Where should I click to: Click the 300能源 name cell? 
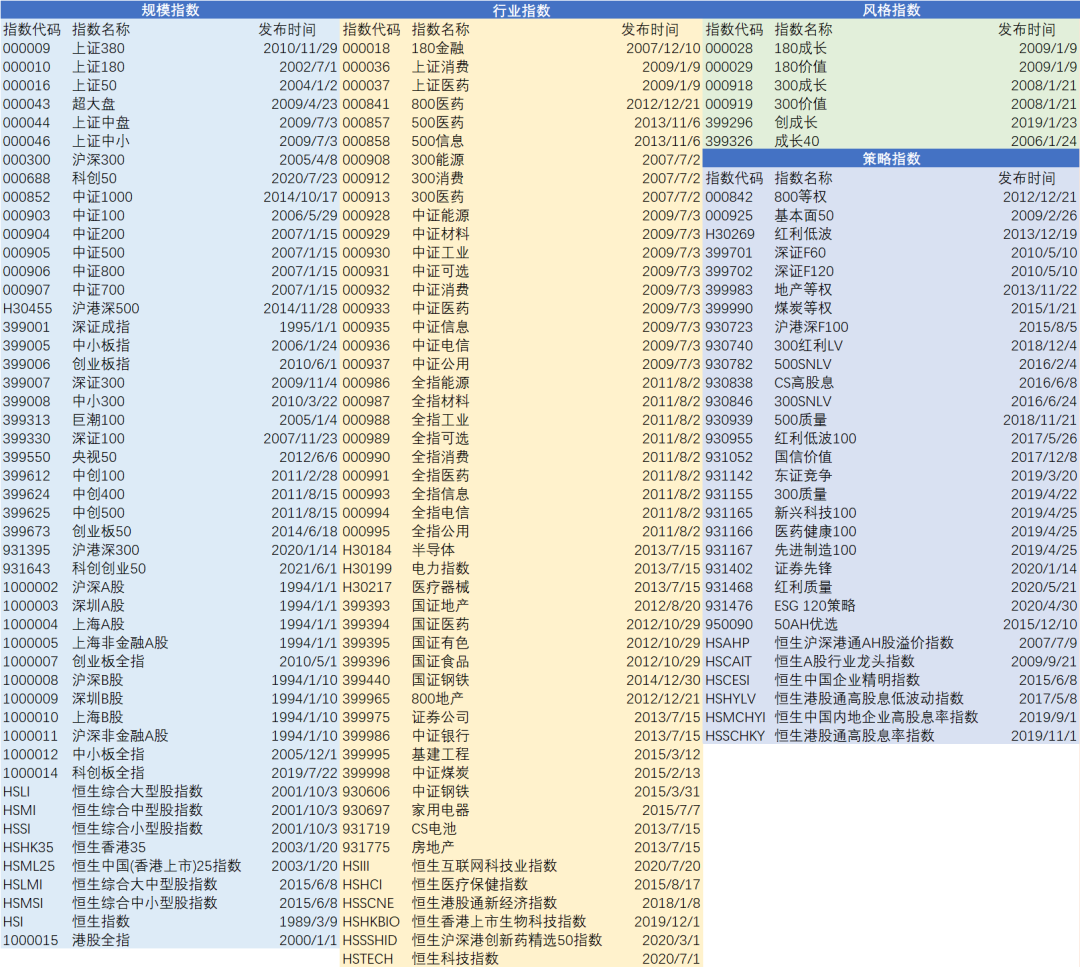coord(437,160)
